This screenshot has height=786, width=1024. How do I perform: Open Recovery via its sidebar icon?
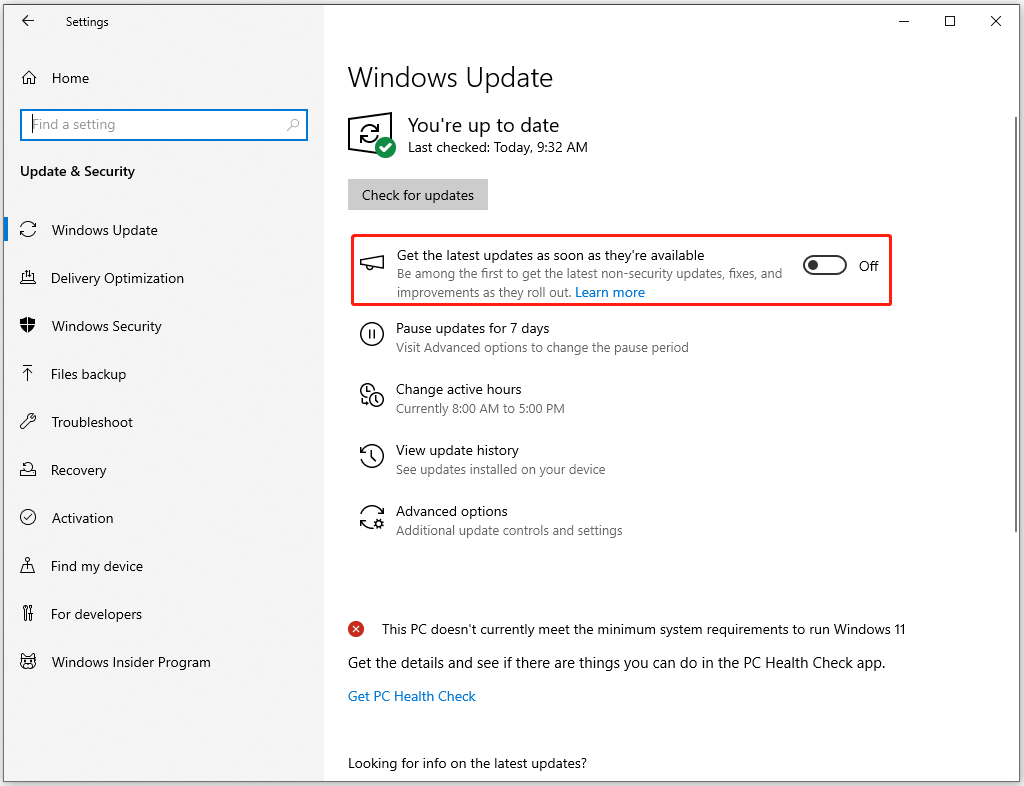click(28, 470)
